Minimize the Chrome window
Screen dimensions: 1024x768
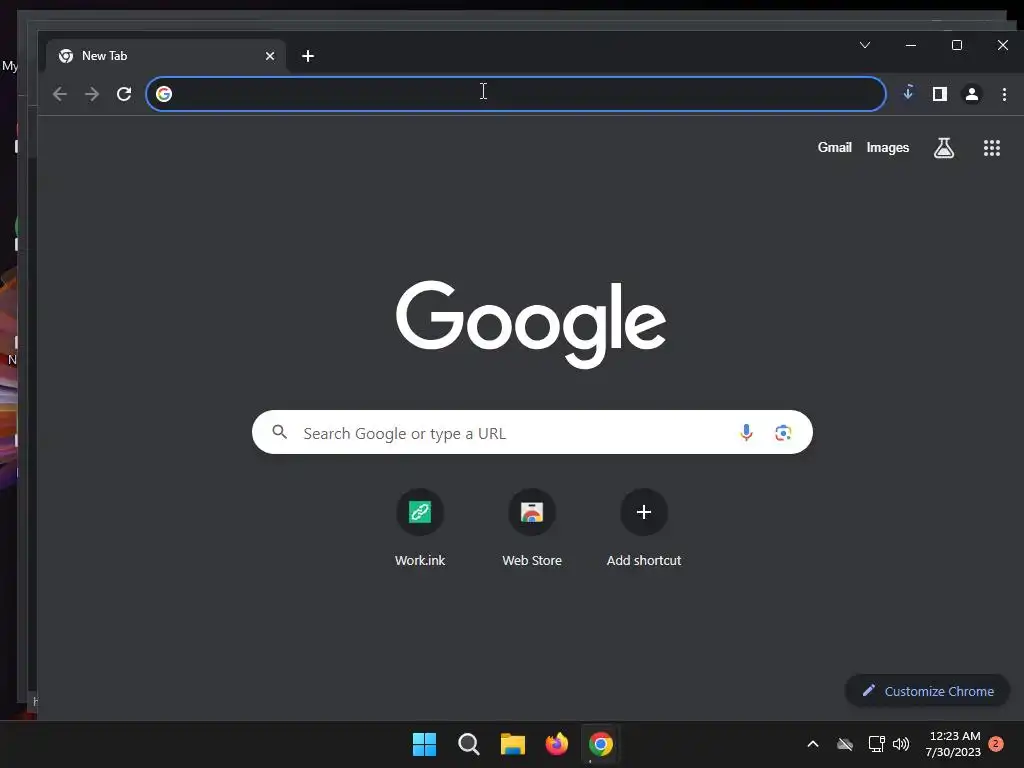click(x=911, y=45)
